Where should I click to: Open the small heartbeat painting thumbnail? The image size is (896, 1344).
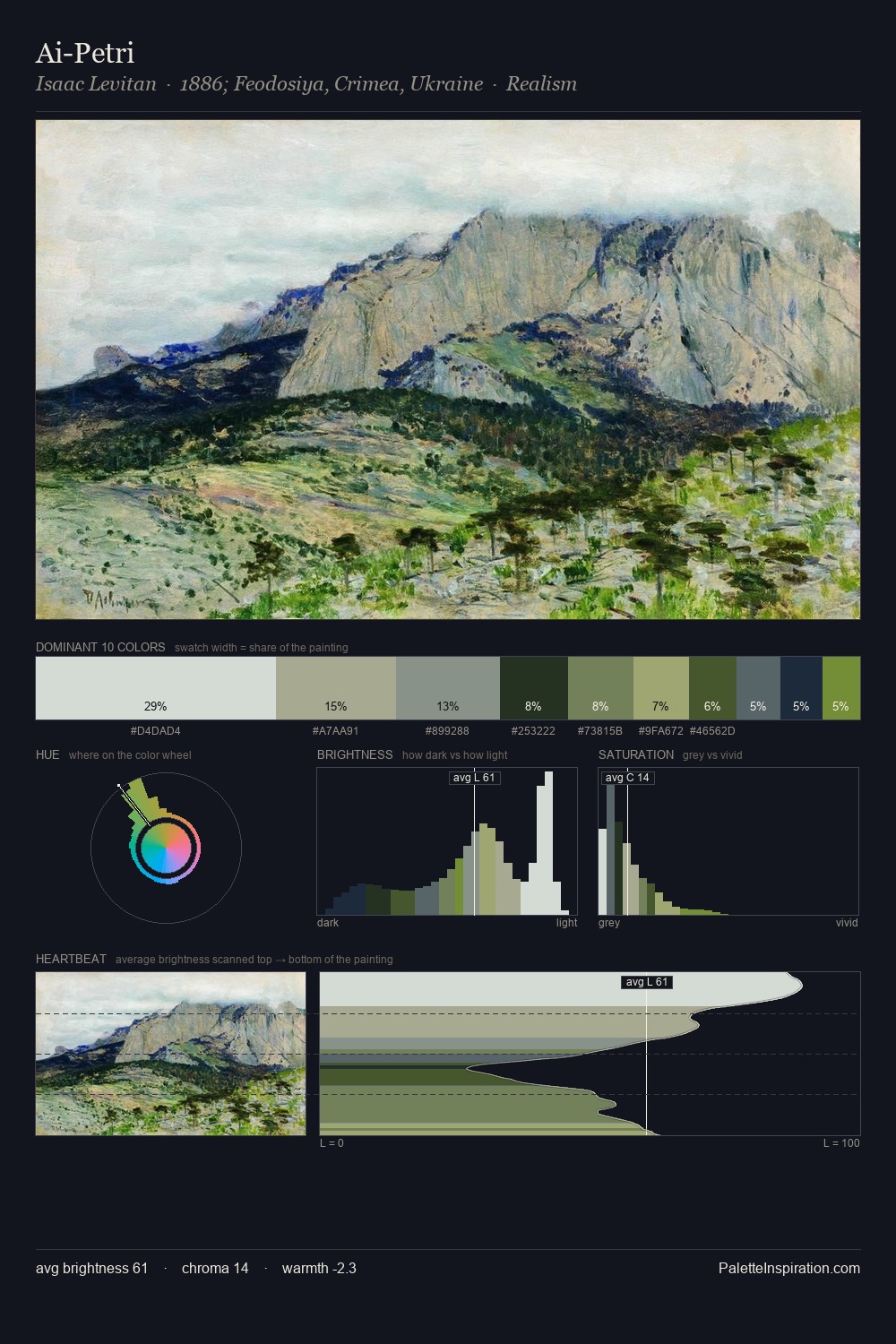coord(170,1054)
